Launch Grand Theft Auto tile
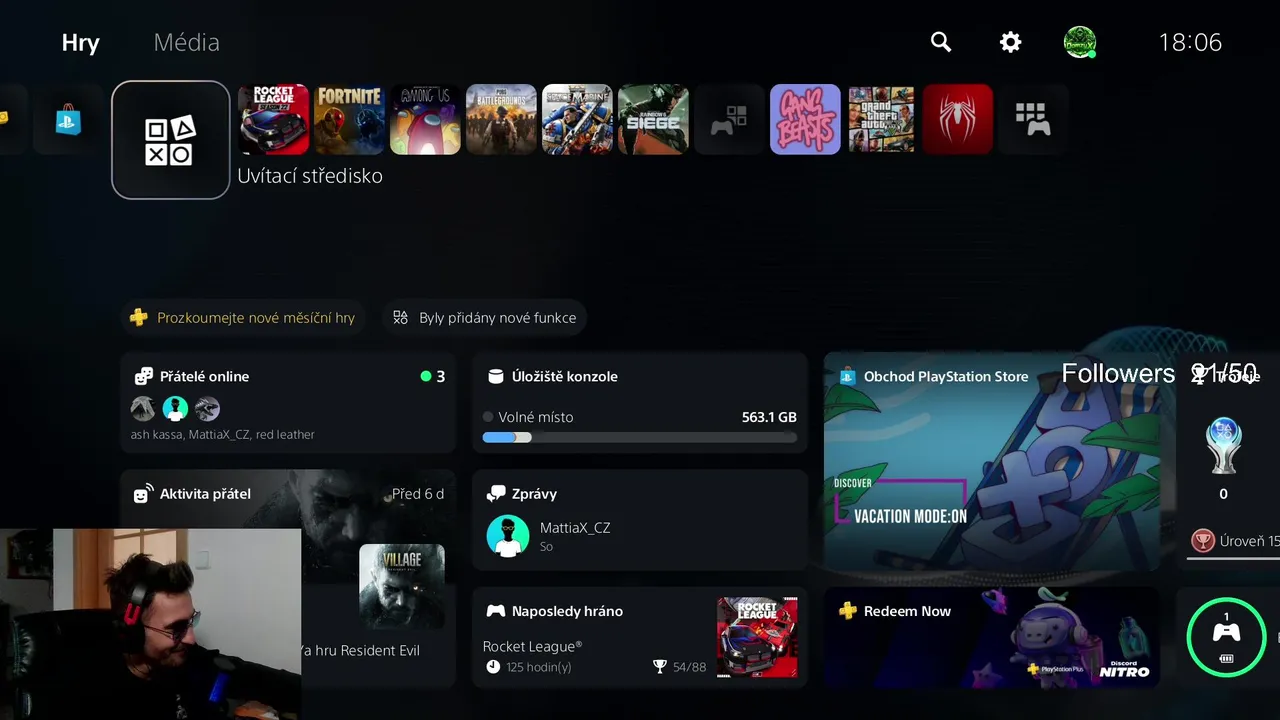 pyautogui.click(x=881, y=119)
